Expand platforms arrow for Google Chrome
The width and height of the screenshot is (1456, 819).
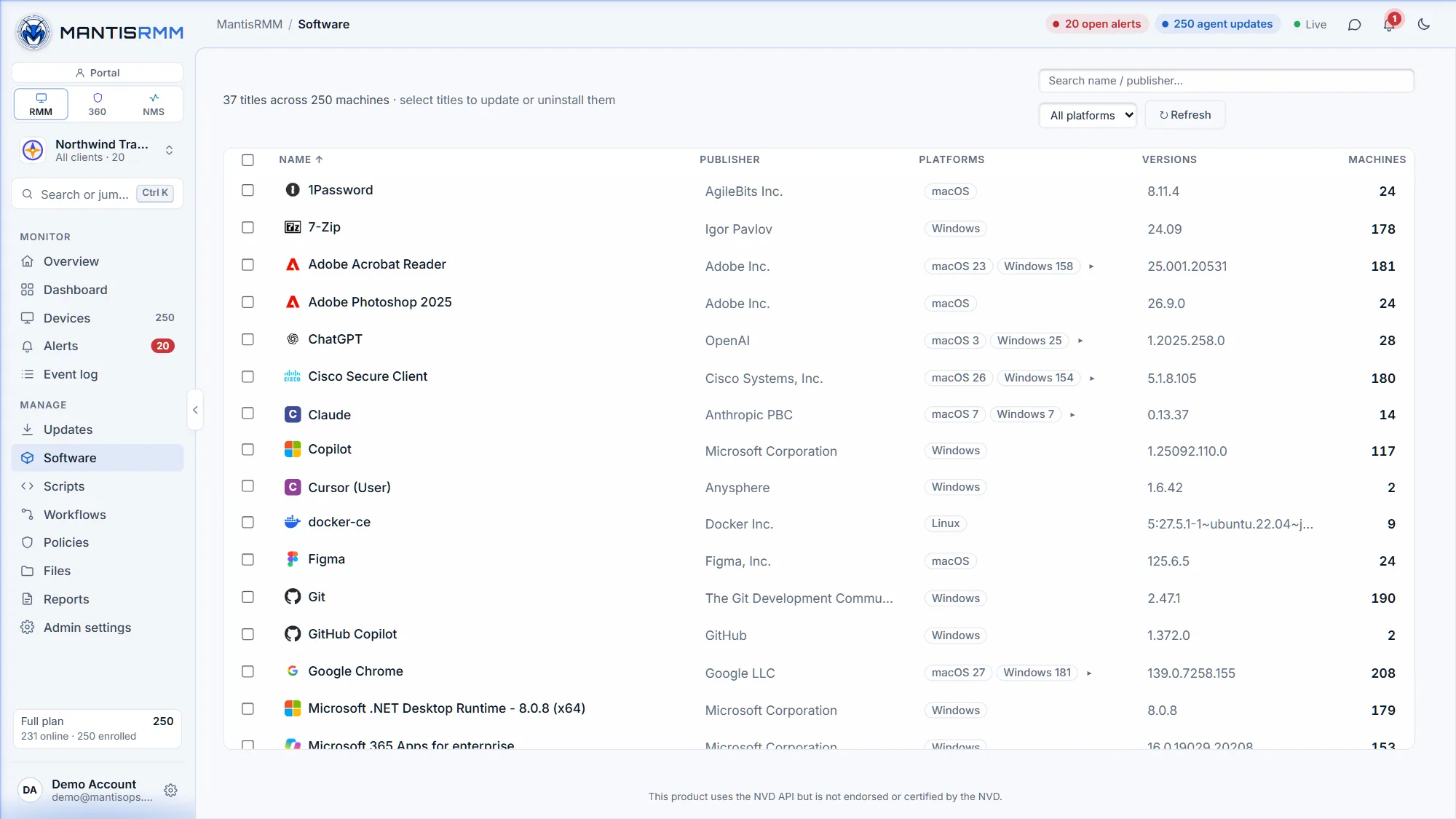coord(1089,673)
